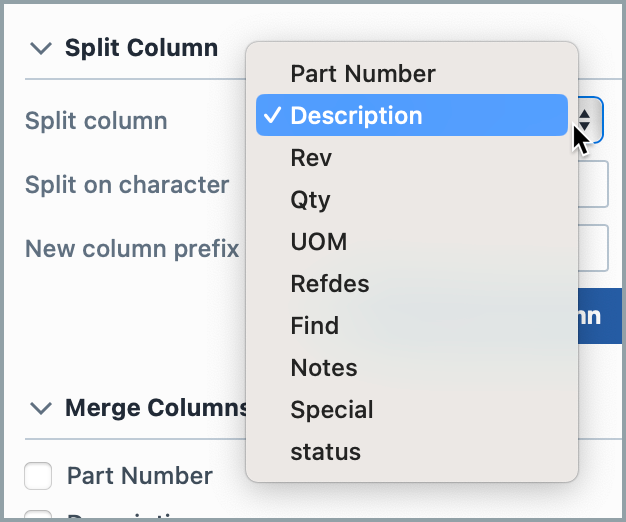626x522 pixels.
Task: Click the Merge Columns section heading
Action: 156,408
